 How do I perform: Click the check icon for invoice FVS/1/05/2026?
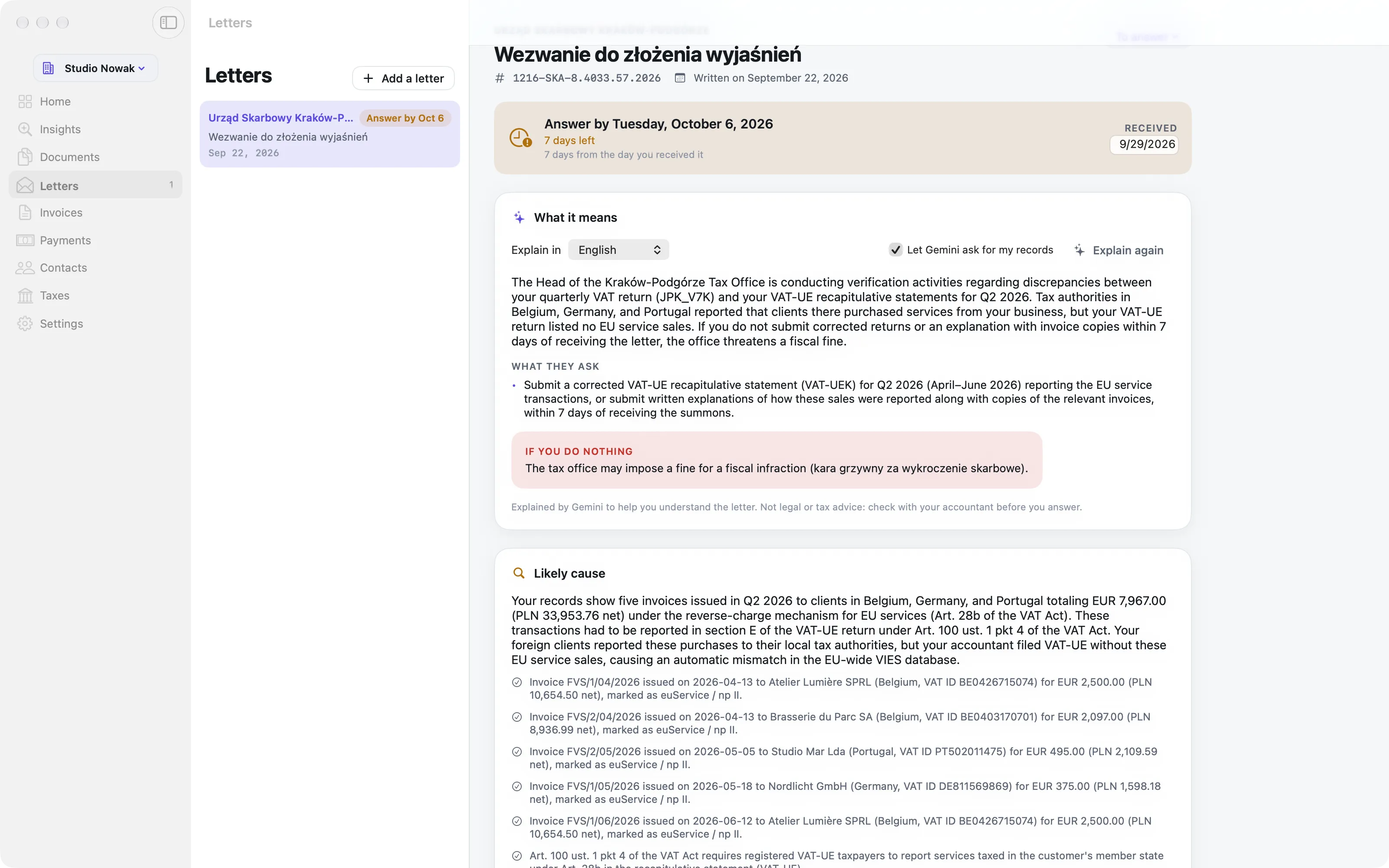pyautogui.click(x=517, y=786)
